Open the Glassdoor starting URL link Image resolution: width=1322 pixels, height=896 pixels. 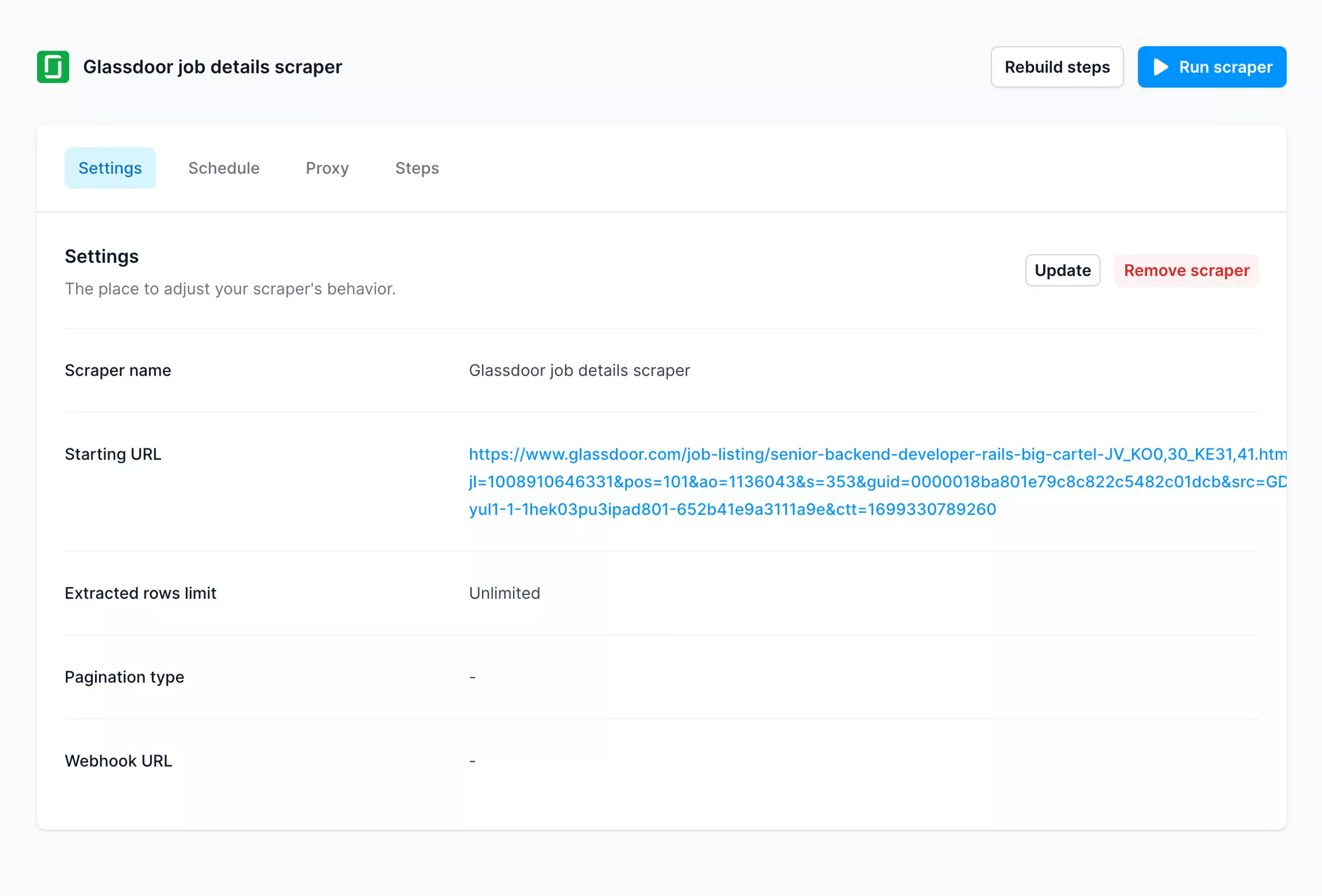click(x=878, y=482)
